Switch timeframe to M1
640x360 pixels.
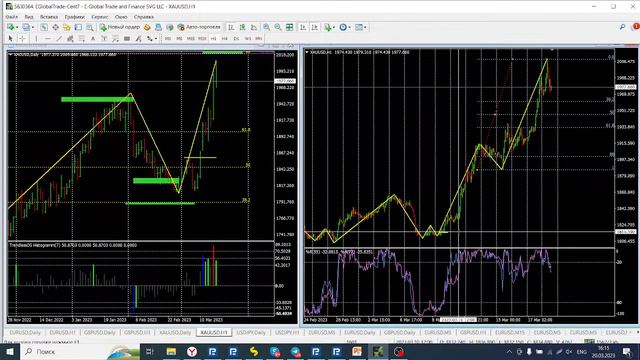coord(168,38)
